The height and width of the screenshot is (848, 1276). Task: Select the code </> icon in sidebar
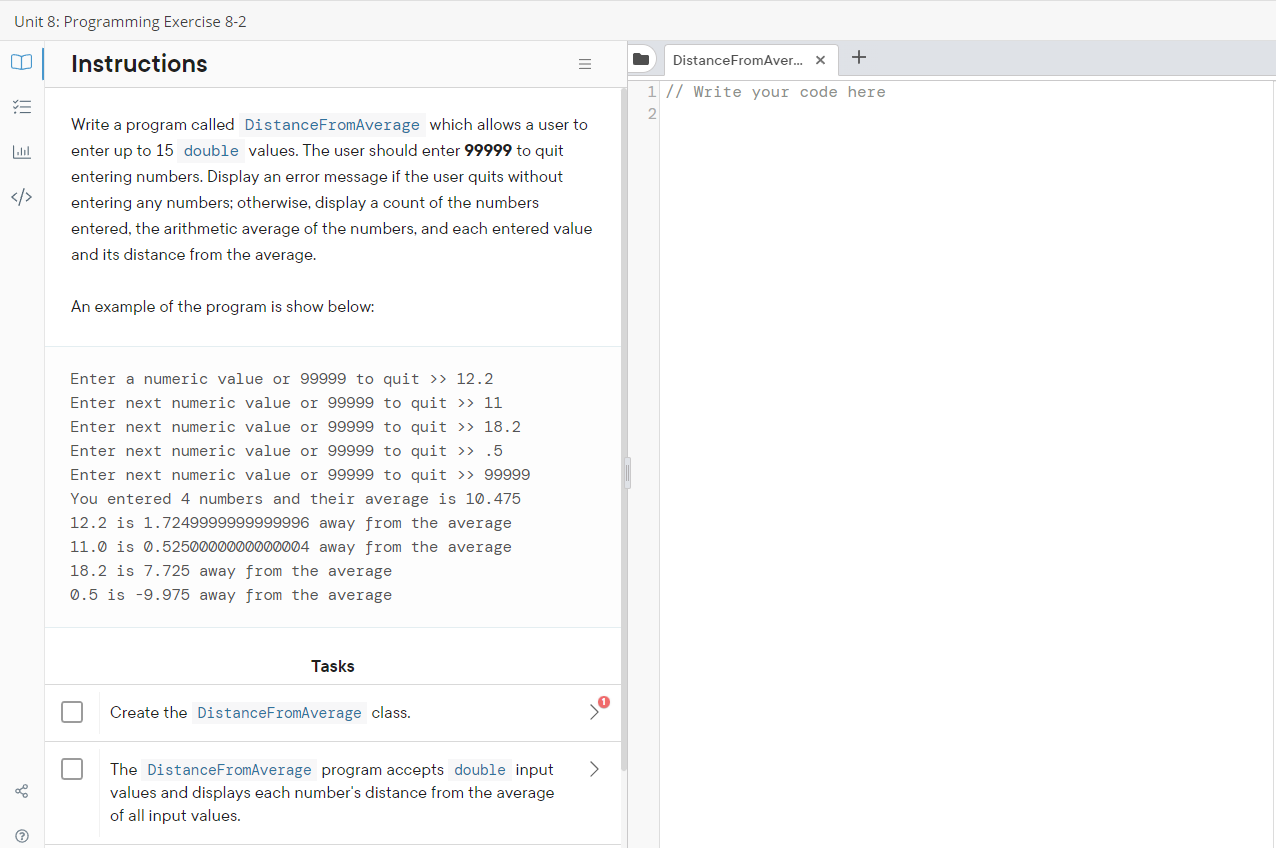[21, 197]
